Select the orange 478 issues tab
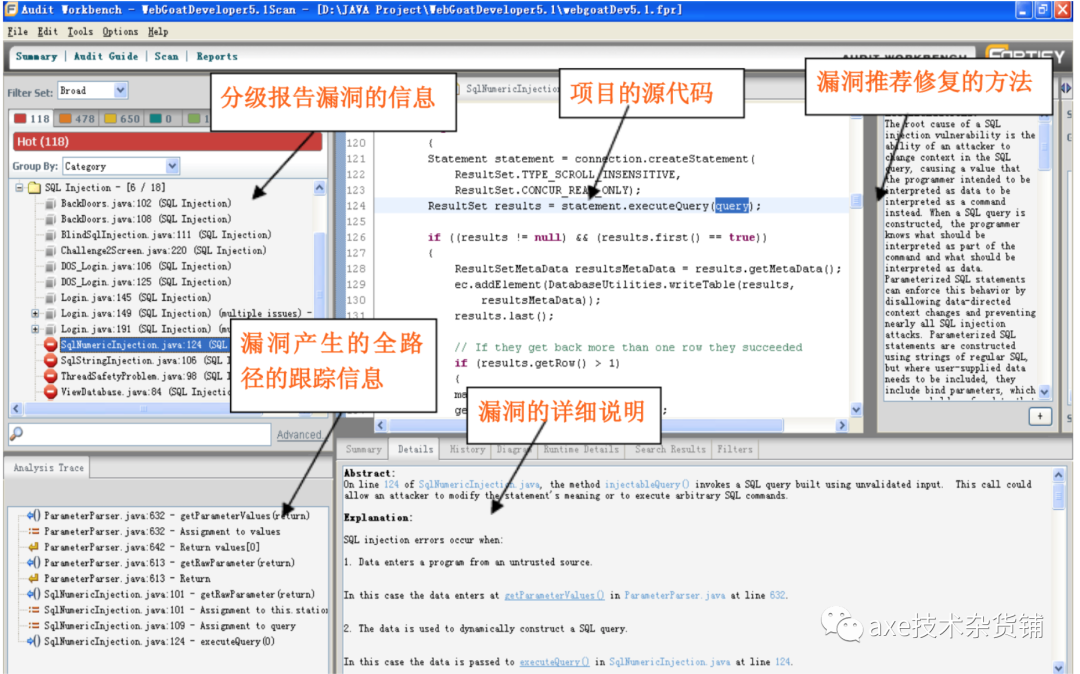The image size is (1080, 674). coord(76,118)
